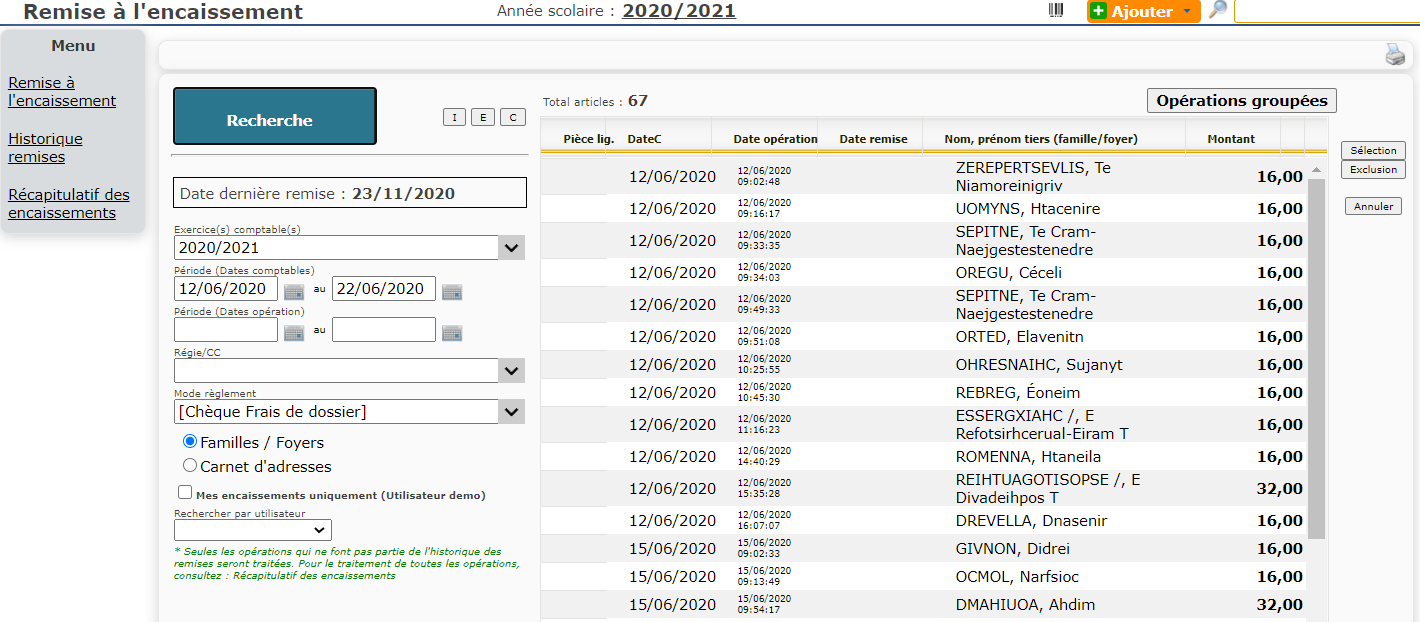
Task: Click the small C button
Action: 513,117
